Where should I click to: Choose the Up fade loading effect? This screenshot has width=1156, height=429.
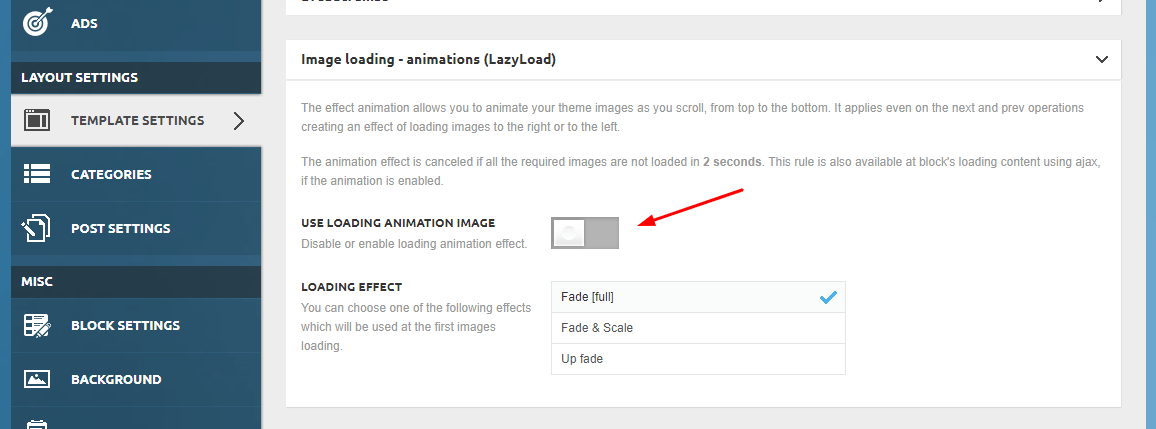(x=698, y=359)
